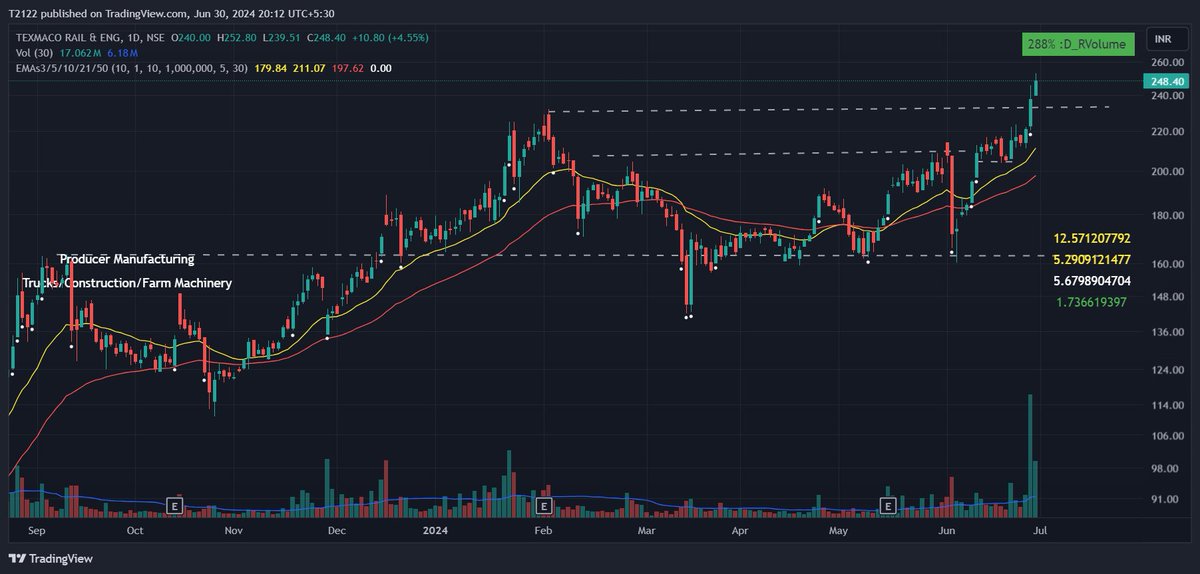1200x574 pixels.
Task: Click the Apr label on time axis
Action: 741,531
